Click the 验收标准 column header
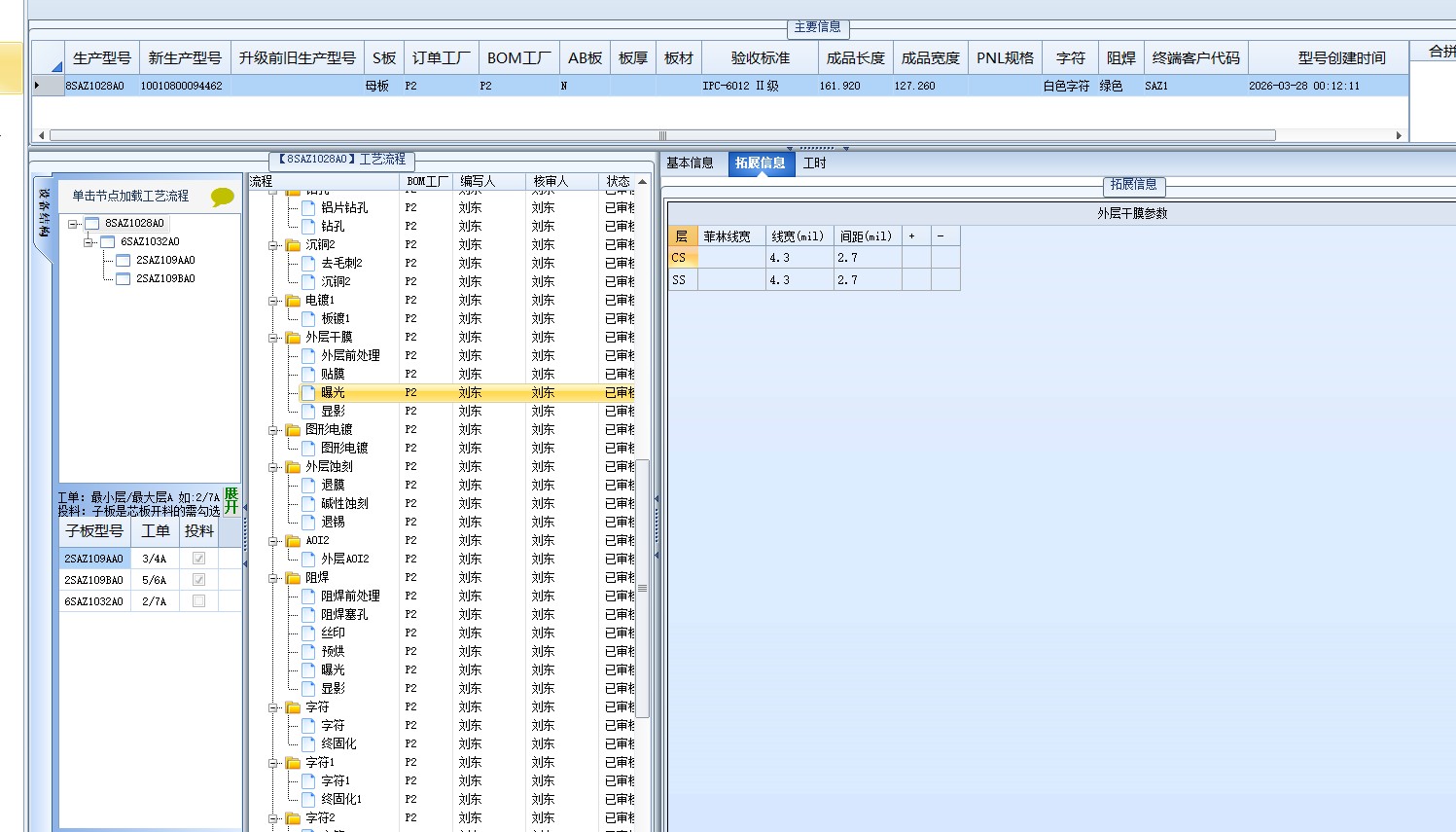This screenshot has height=832, width=1456. pos(761,58)
